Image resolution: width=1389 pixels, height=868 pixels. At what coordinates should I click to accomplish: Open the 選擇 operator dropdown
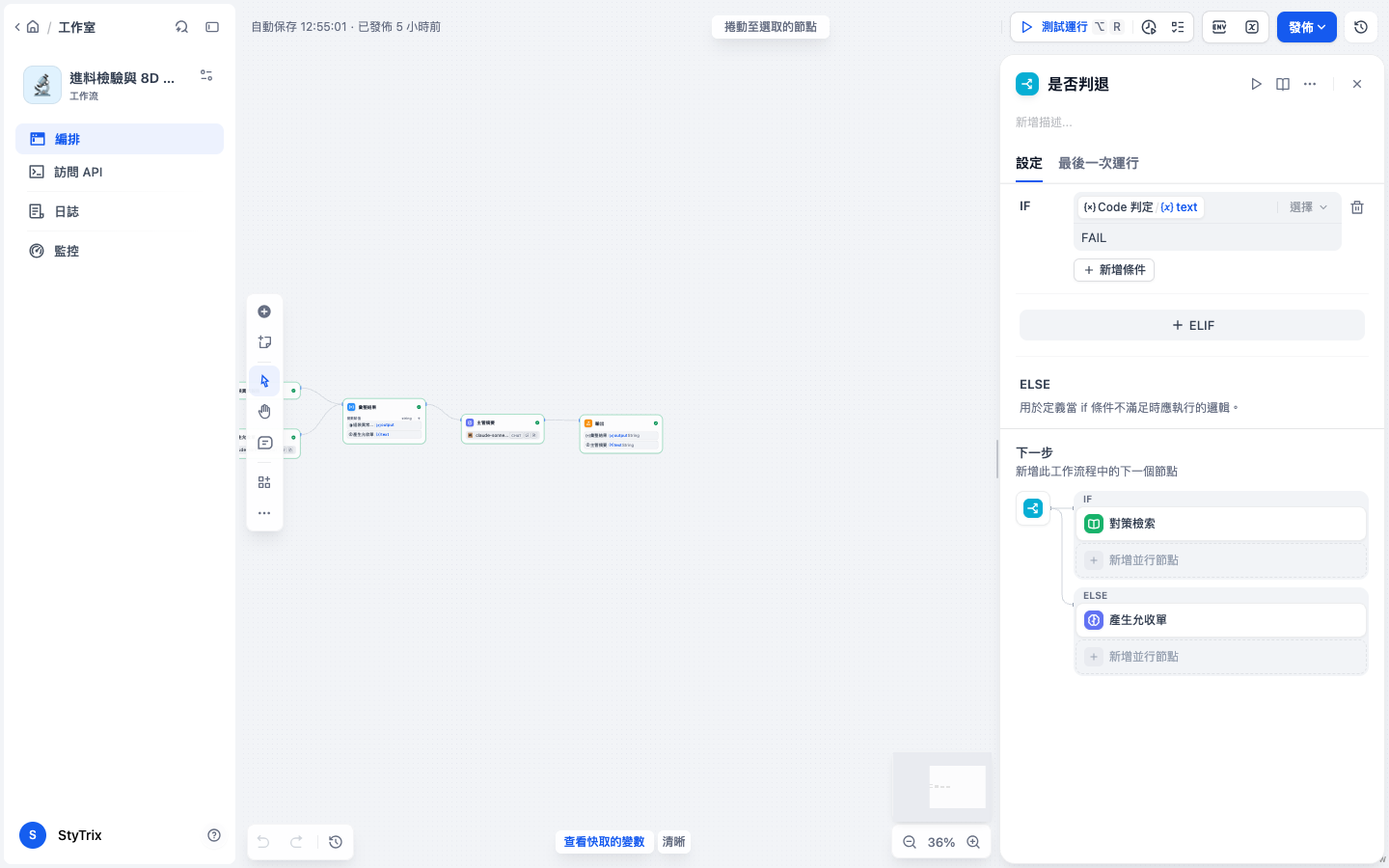tap(1308, 207)
